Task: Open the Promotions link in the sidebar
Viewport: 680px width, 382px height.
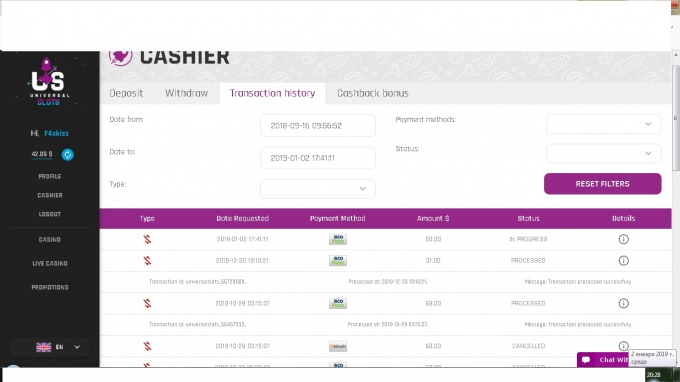Action: [50, 287]
